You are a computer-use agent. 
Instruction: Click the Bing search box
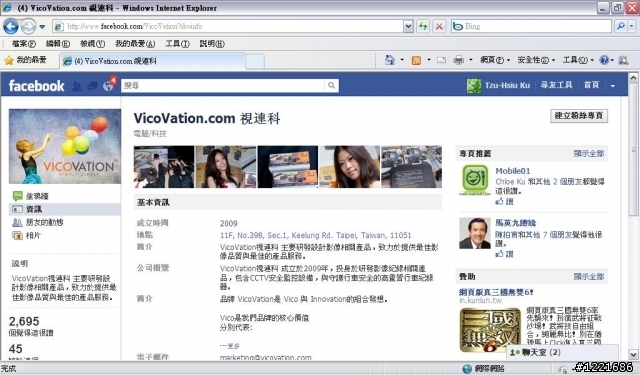click(532, 27)
